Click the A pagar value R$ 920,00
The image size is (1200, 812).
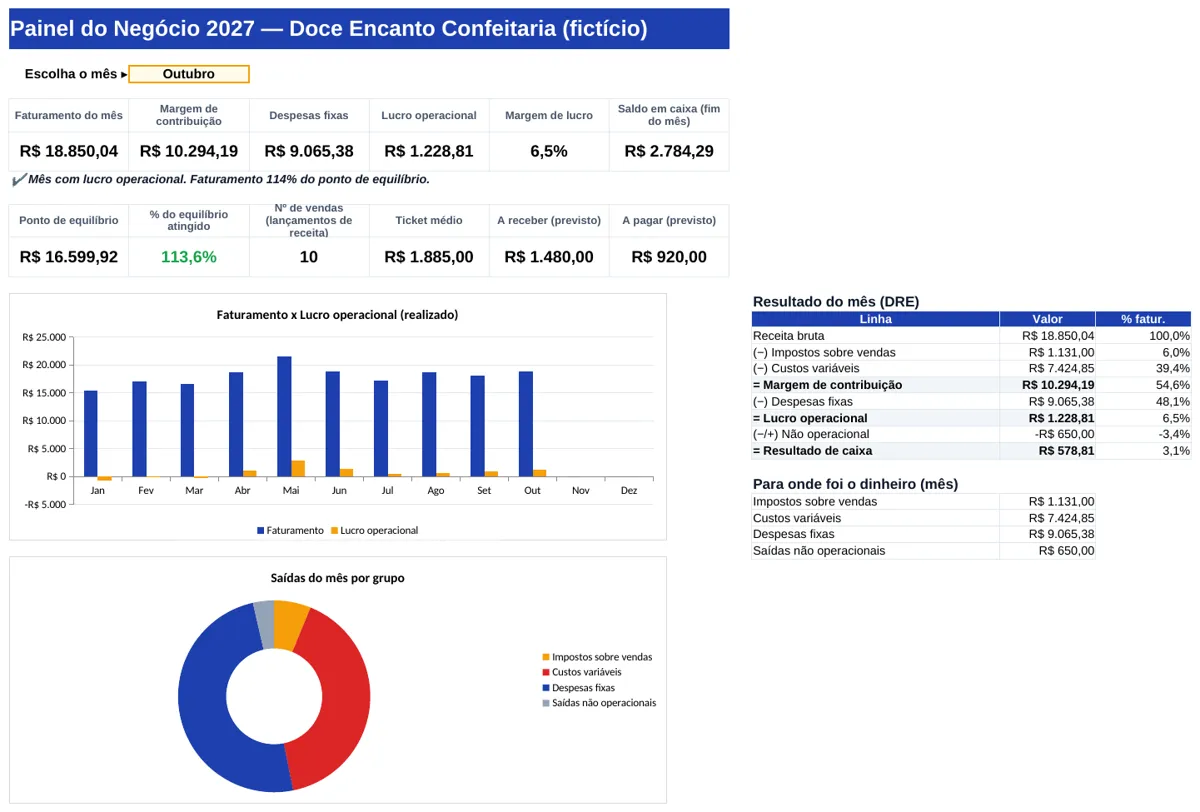click(669, 257)
